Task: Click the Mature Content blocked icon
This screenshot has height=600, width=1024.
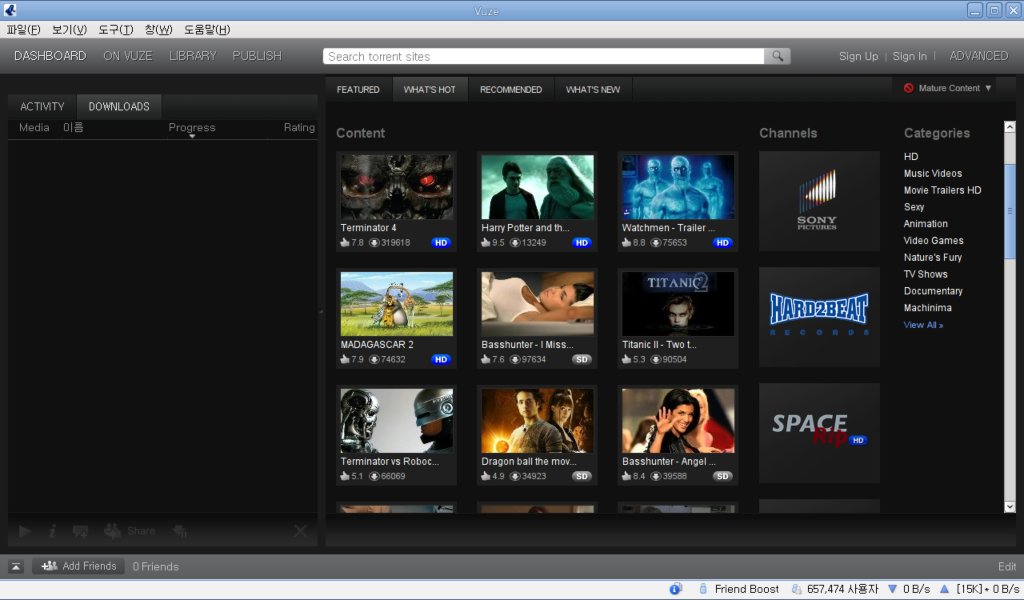Action: 908,88
